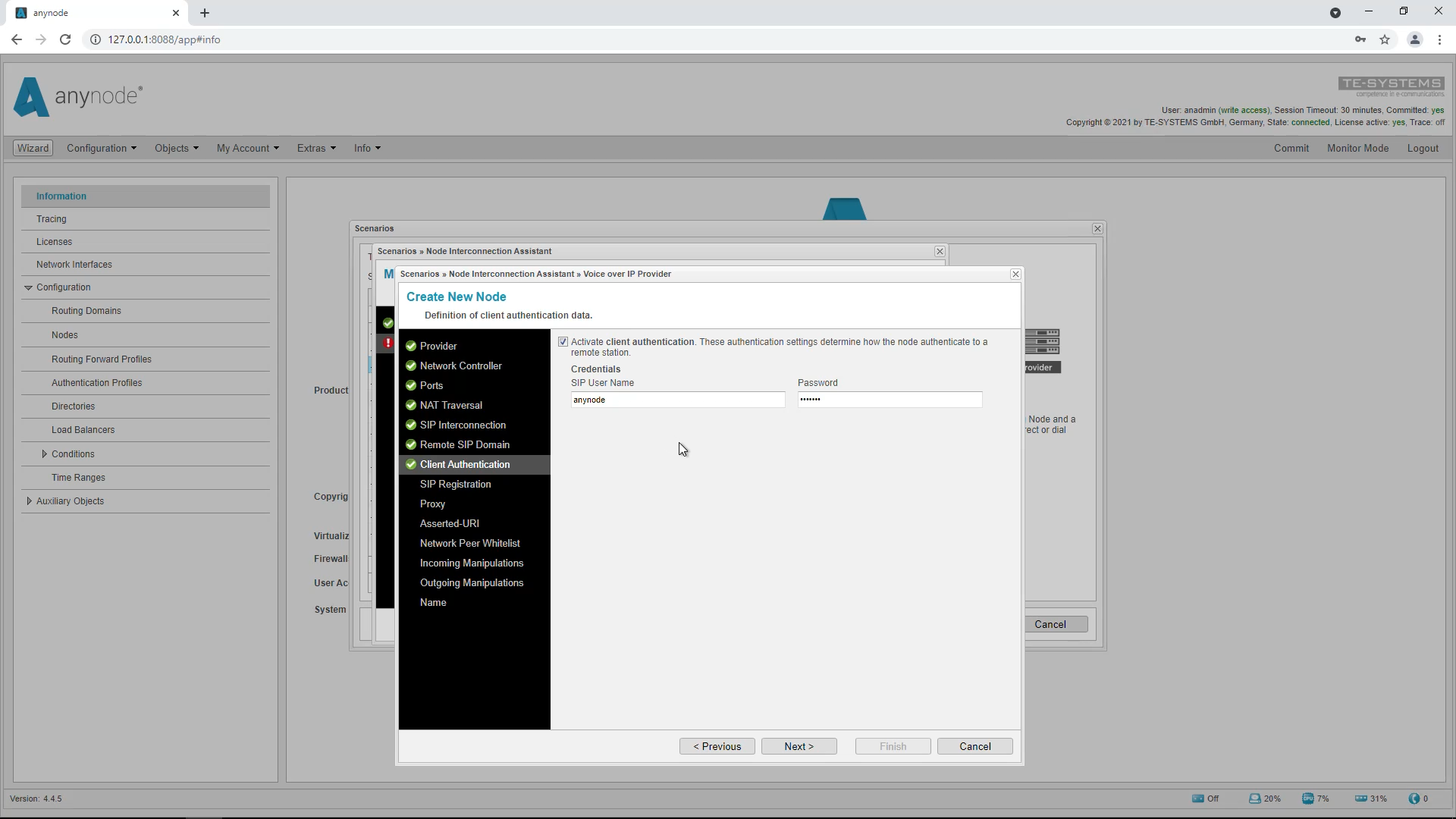Switch to the Tracing sidebar page
The height and width of the screenshot is (819, 1456).
[x=51, y=219]
